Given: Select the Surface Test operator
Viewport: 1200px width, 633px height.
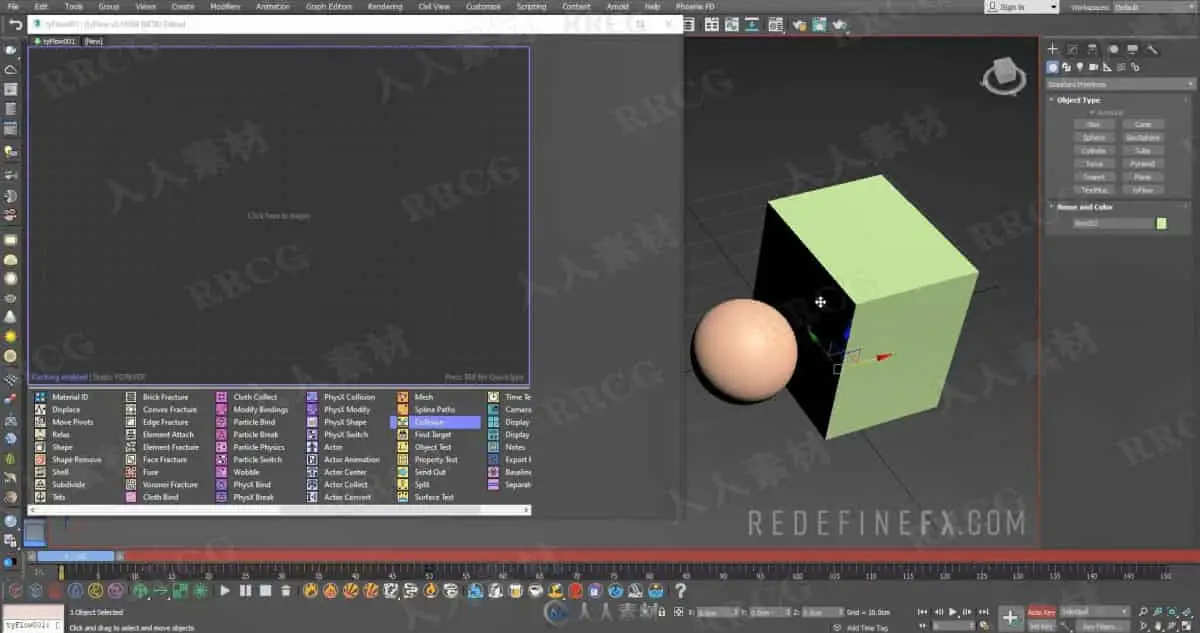Looking at the screenshot, I should click(434, 497).
